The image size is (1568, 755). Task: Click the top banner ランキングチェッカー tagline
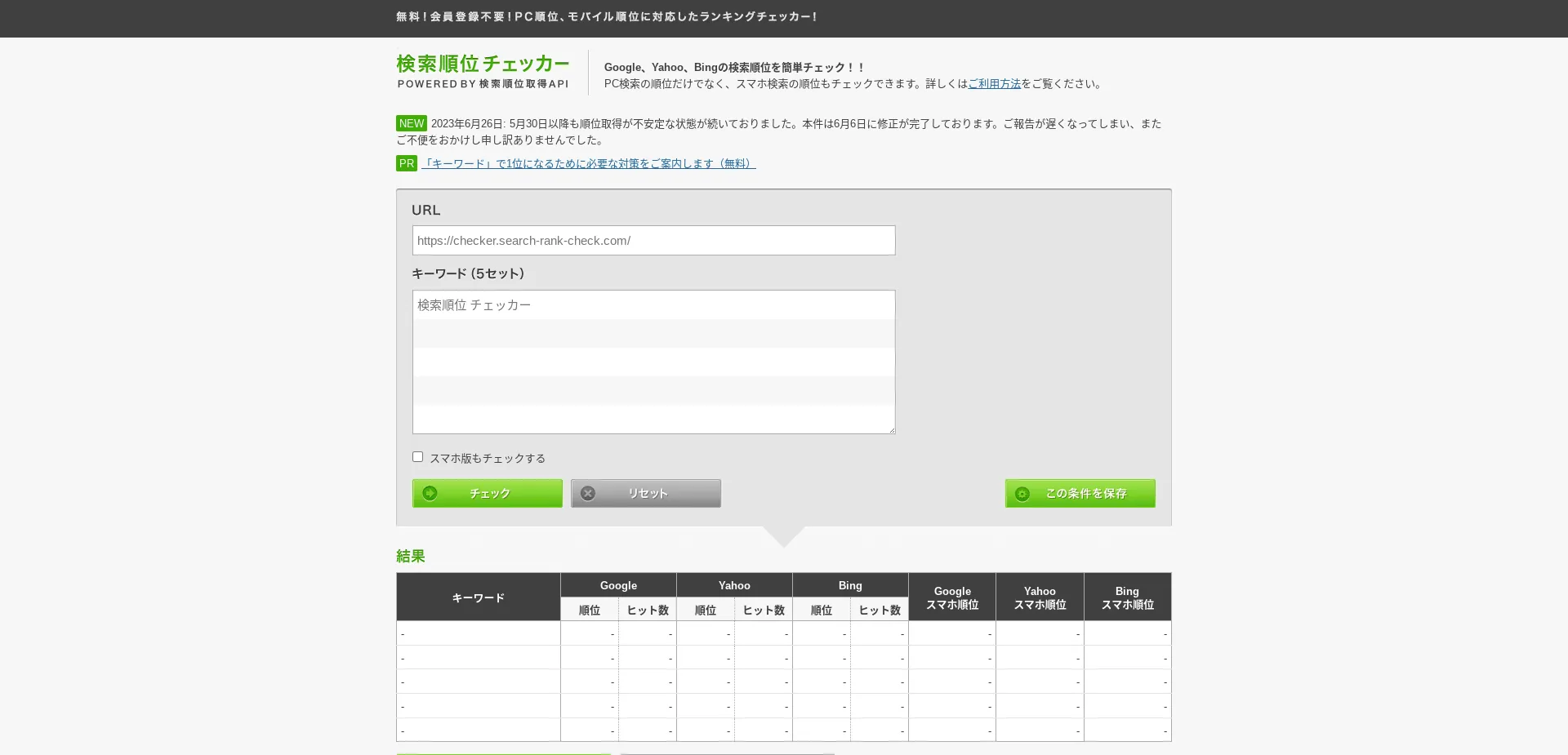coord(607,16)
